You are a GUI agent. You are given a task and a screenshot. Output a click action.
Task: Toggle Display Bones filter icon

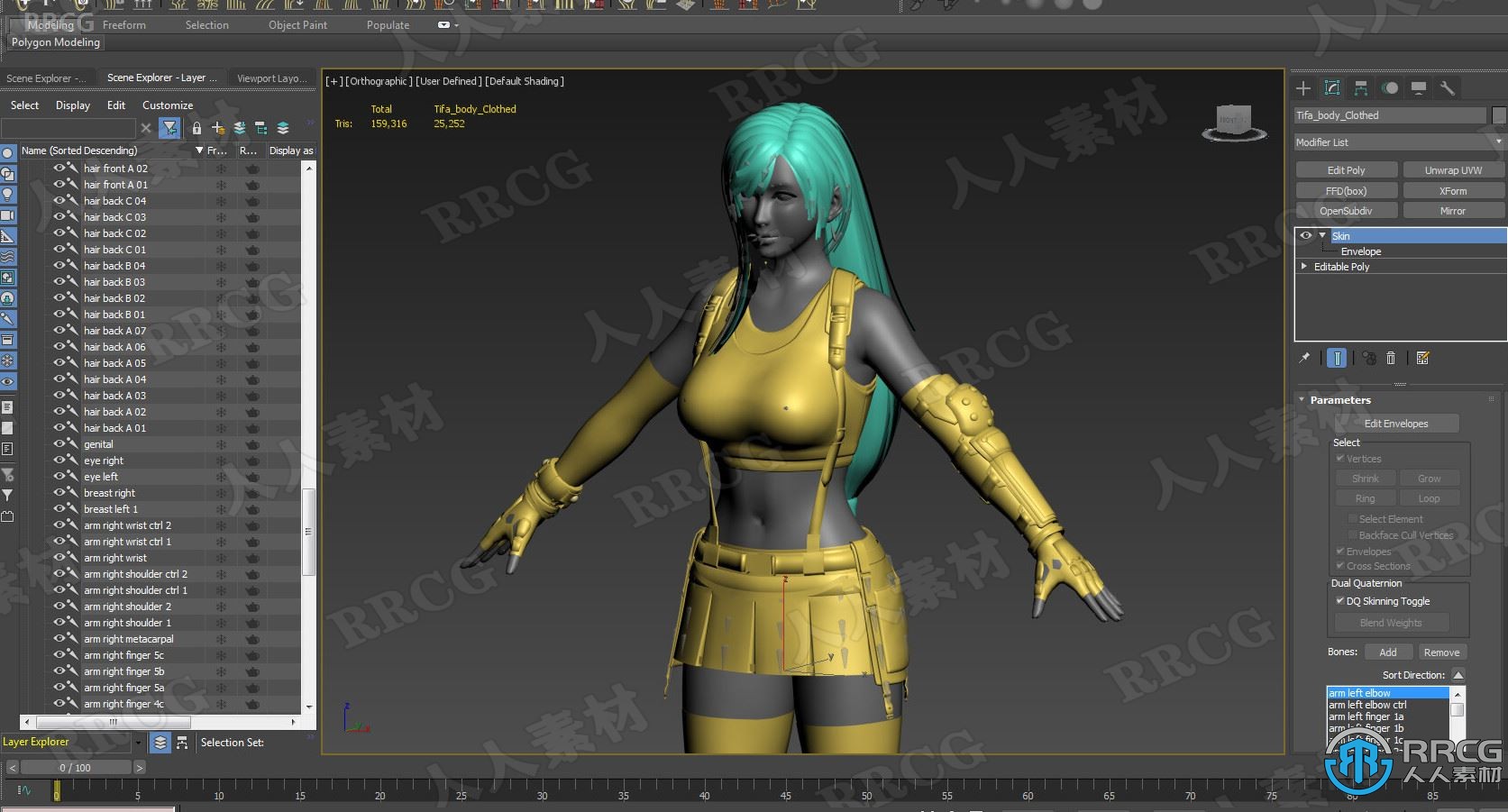pos(8,318)
